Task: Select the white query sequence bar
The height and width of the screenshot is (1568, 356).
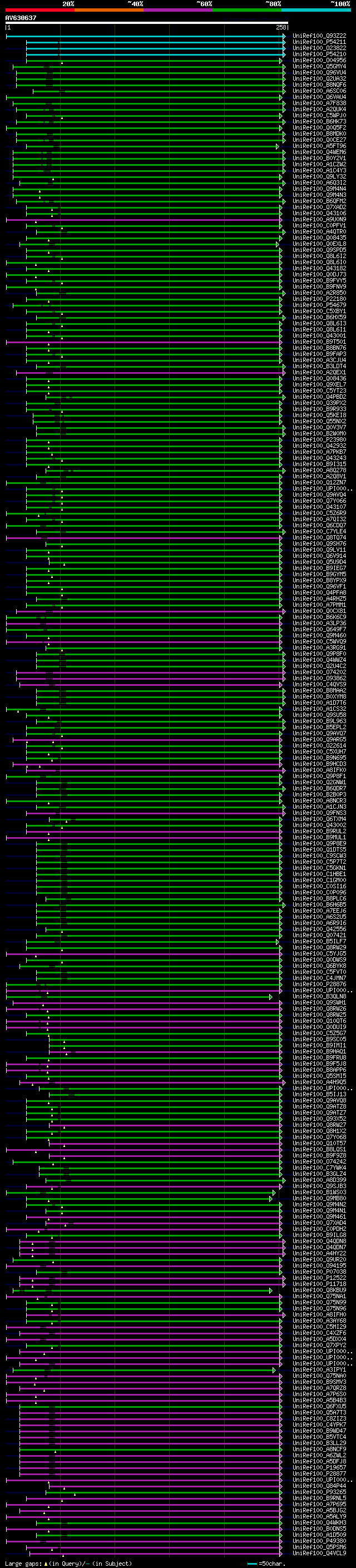Action: tap(147, 23)
